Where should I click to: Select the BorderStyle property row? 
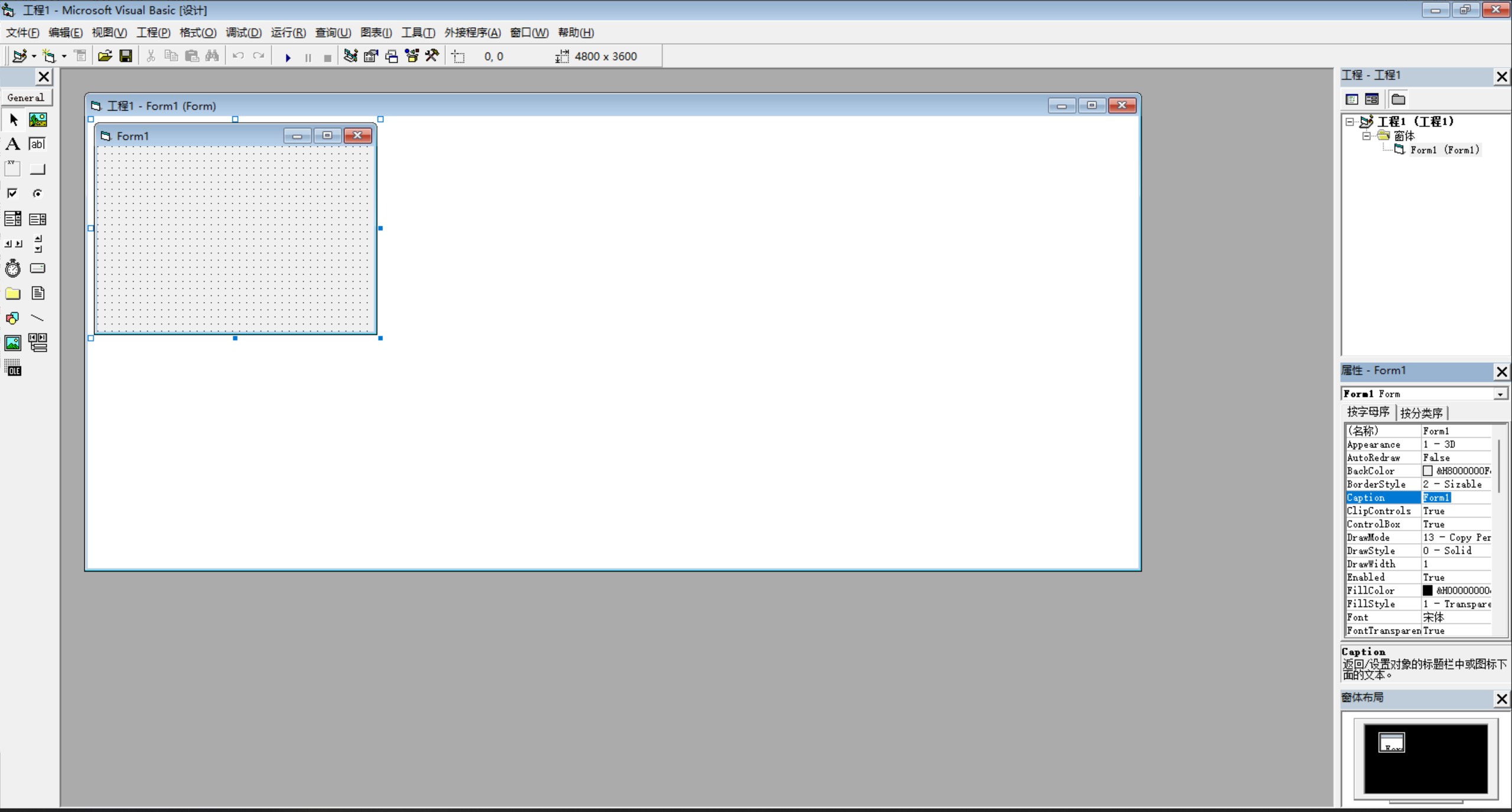coord(1419,485)
